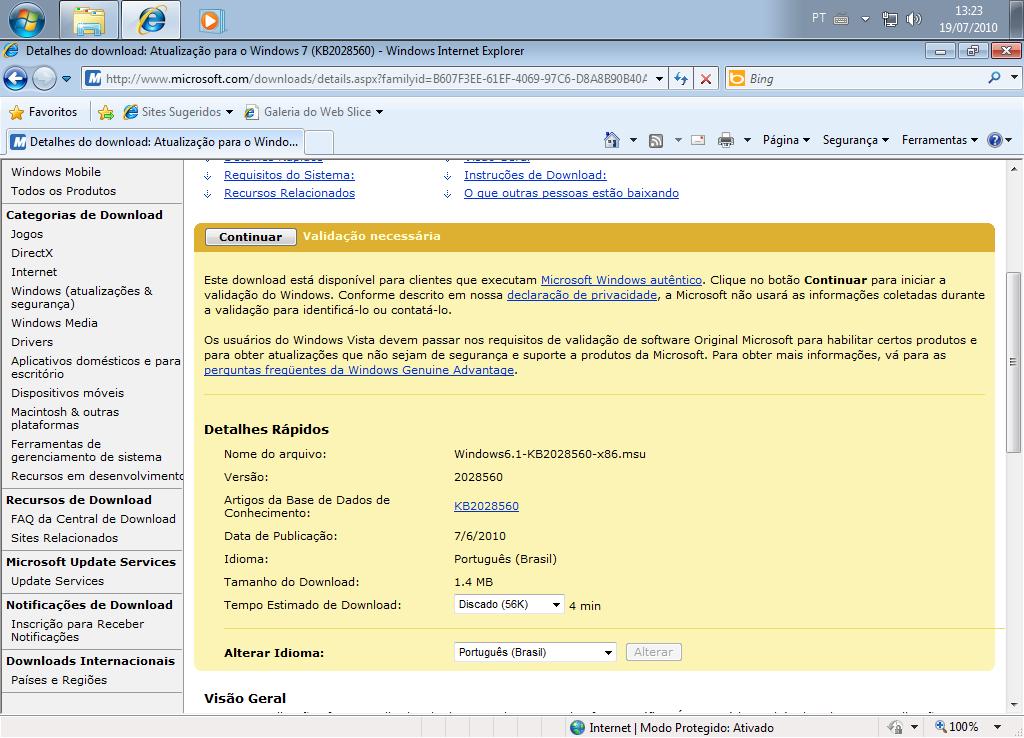Open Microsoft Windows autêntico link
Screen dimensions: 1024x738
(621, 280)
